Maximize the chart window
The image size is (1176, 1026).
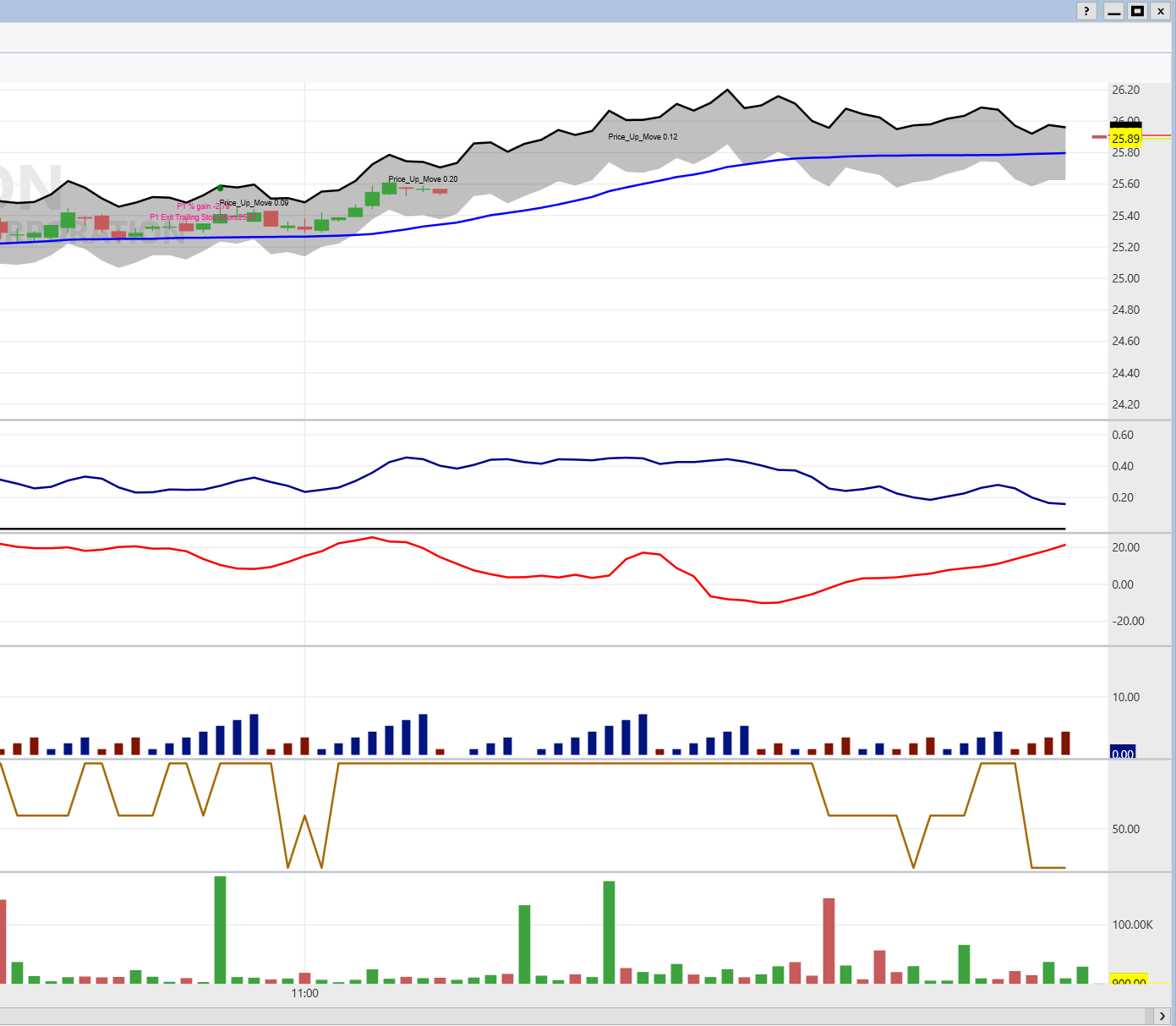pos(1138,11)
